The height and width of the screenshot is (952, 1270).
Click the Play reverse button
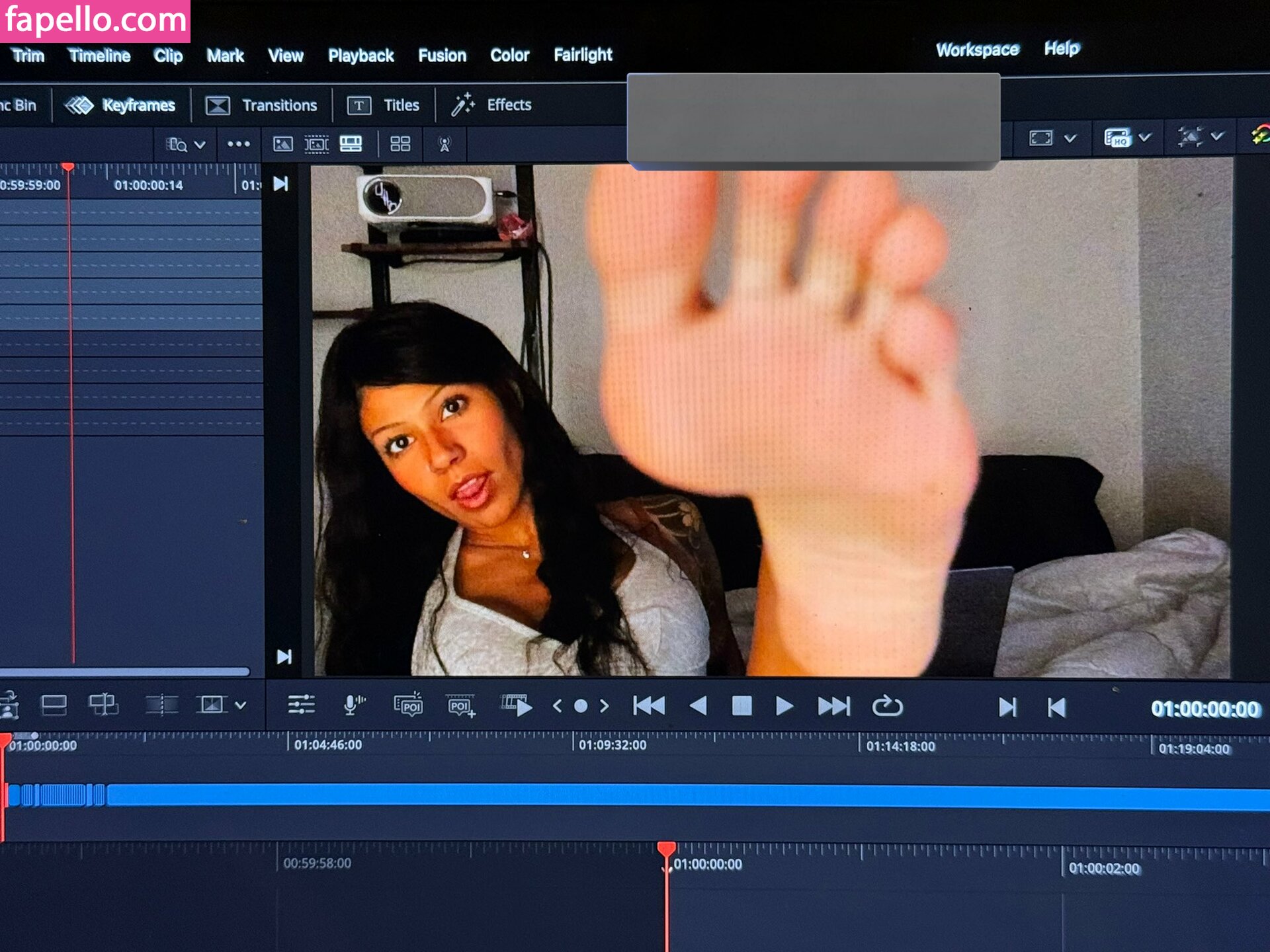tap(698, 707)
